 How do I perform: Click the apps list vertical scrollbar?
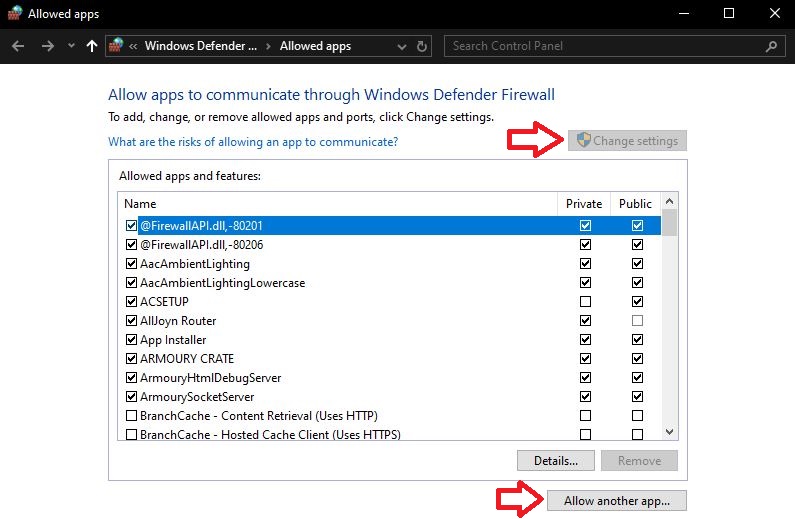(670, 320)
